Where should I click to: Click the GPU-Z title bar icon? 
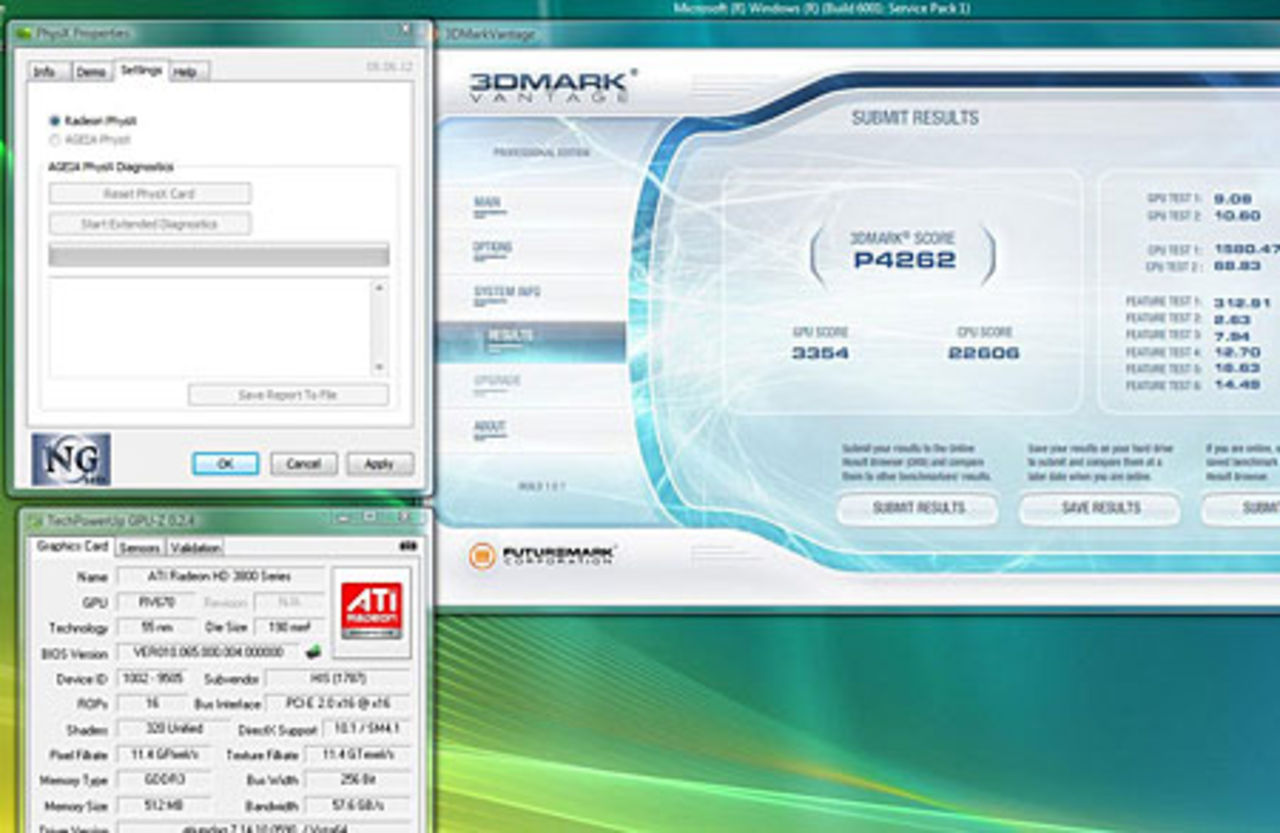35,521
